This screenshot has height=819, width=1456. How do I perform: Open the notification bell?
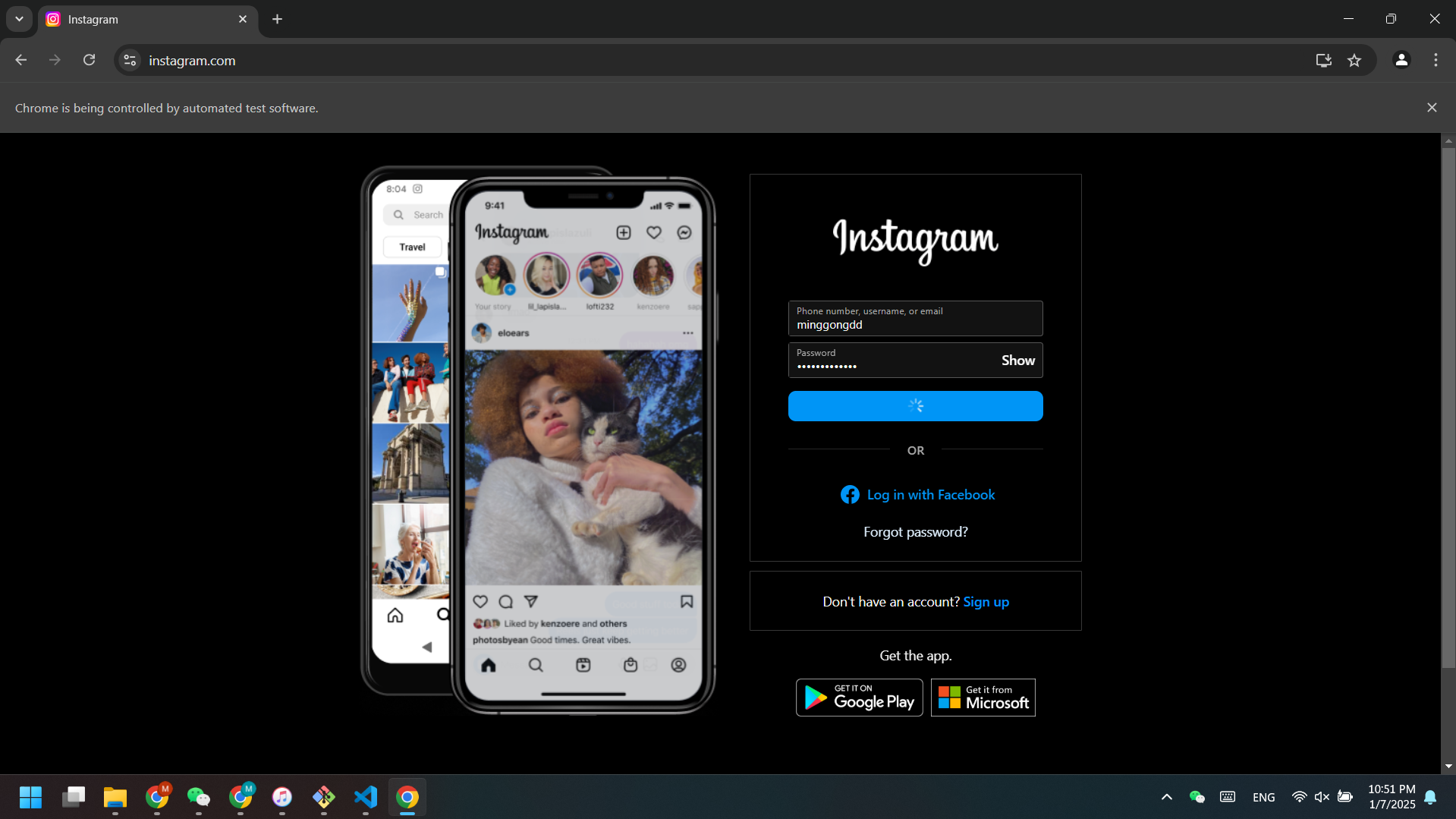click(x=1430, y=797)
